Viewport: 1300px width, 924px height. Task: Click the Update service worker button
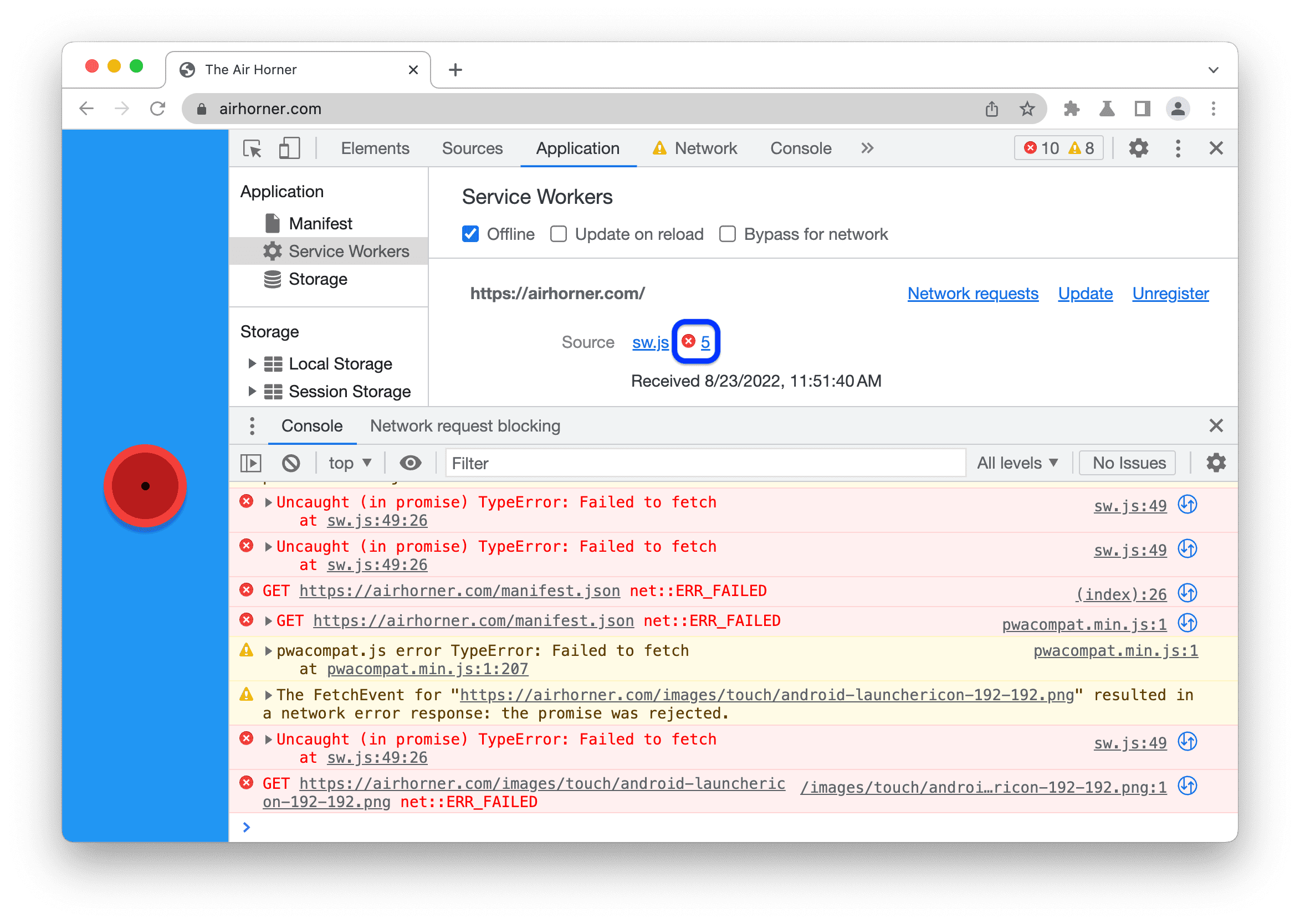click(x=1086, y=293)
